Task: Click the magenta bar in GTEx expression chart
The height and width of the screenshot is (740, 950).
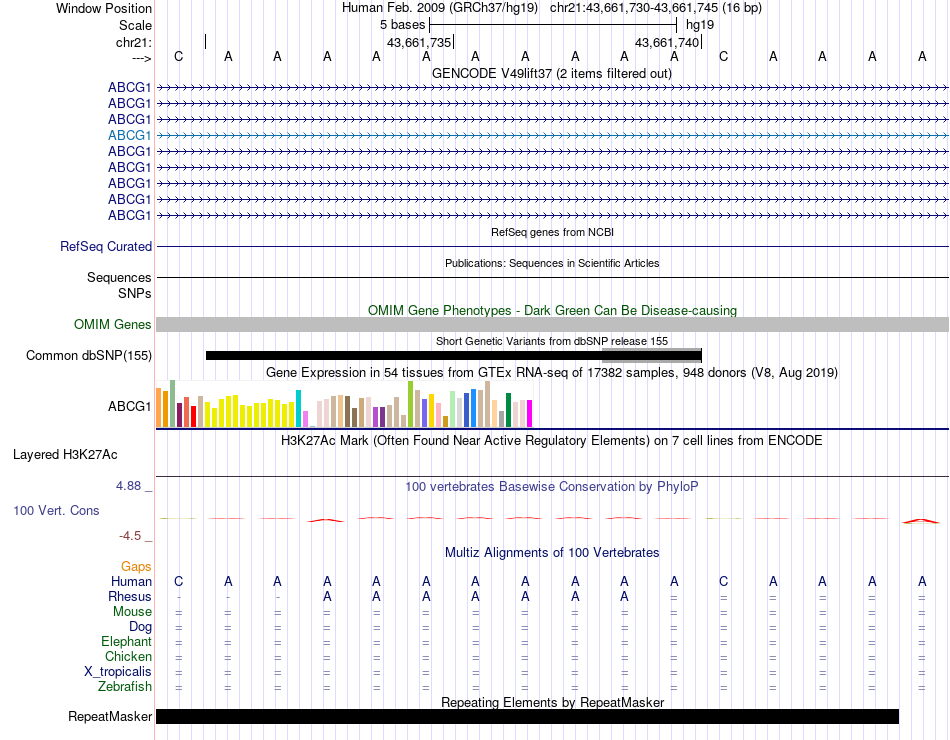Action: [x=530, y=413]
